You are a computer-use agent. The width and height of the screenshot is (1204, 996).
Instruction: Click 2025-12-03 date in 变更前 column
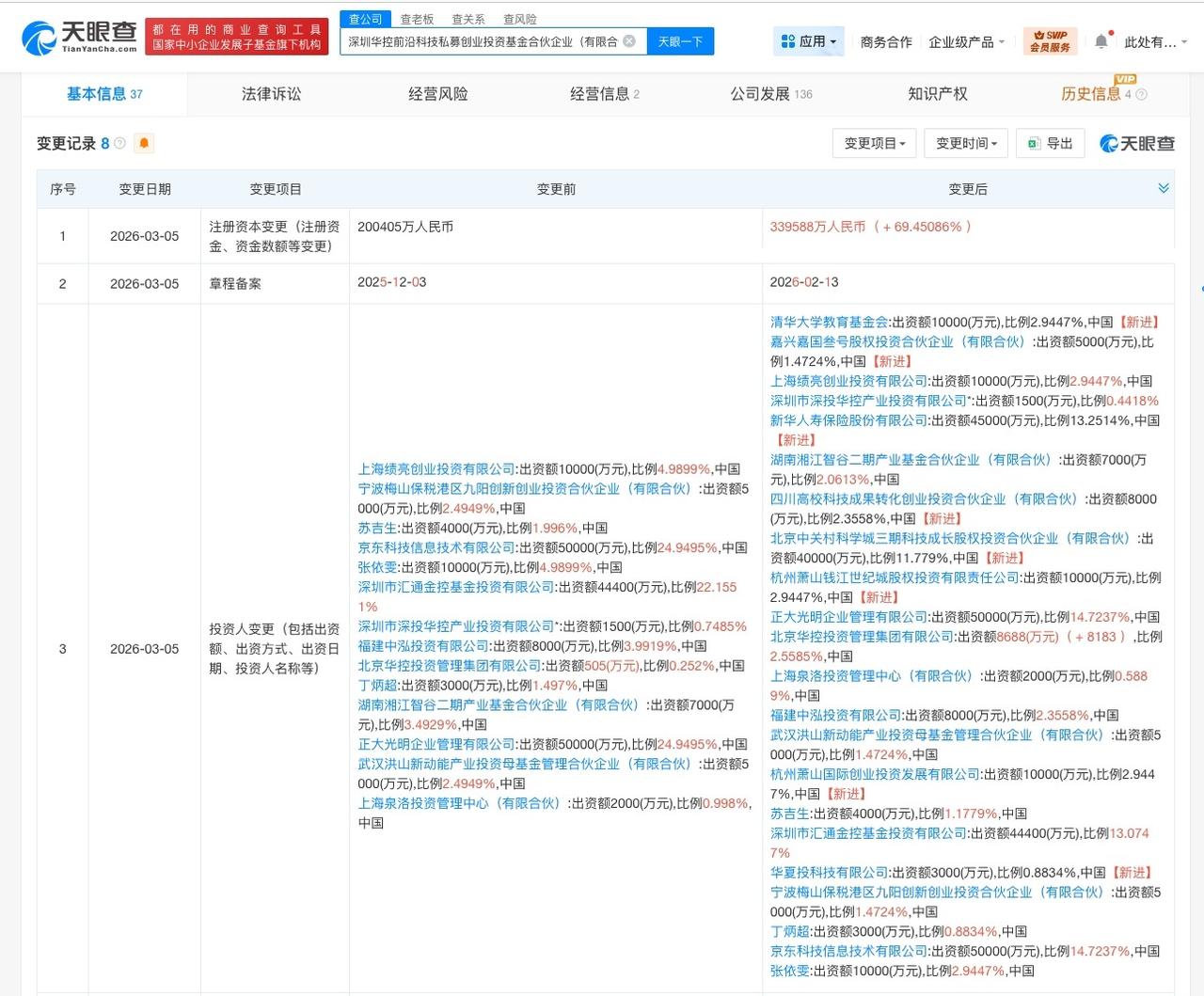click(392, 282)
